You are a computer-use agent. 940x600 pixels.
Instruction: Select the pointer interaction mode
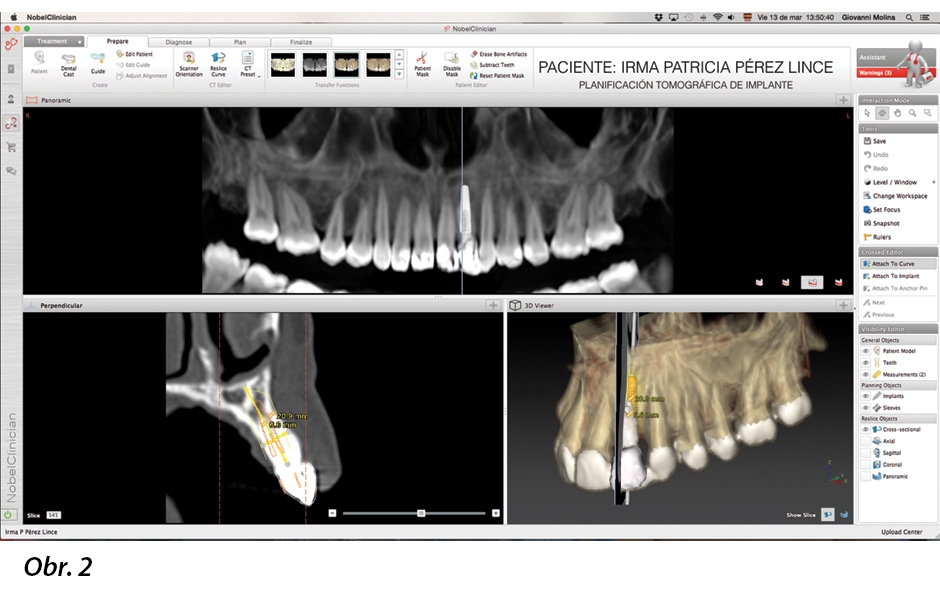tap(867, 113)
